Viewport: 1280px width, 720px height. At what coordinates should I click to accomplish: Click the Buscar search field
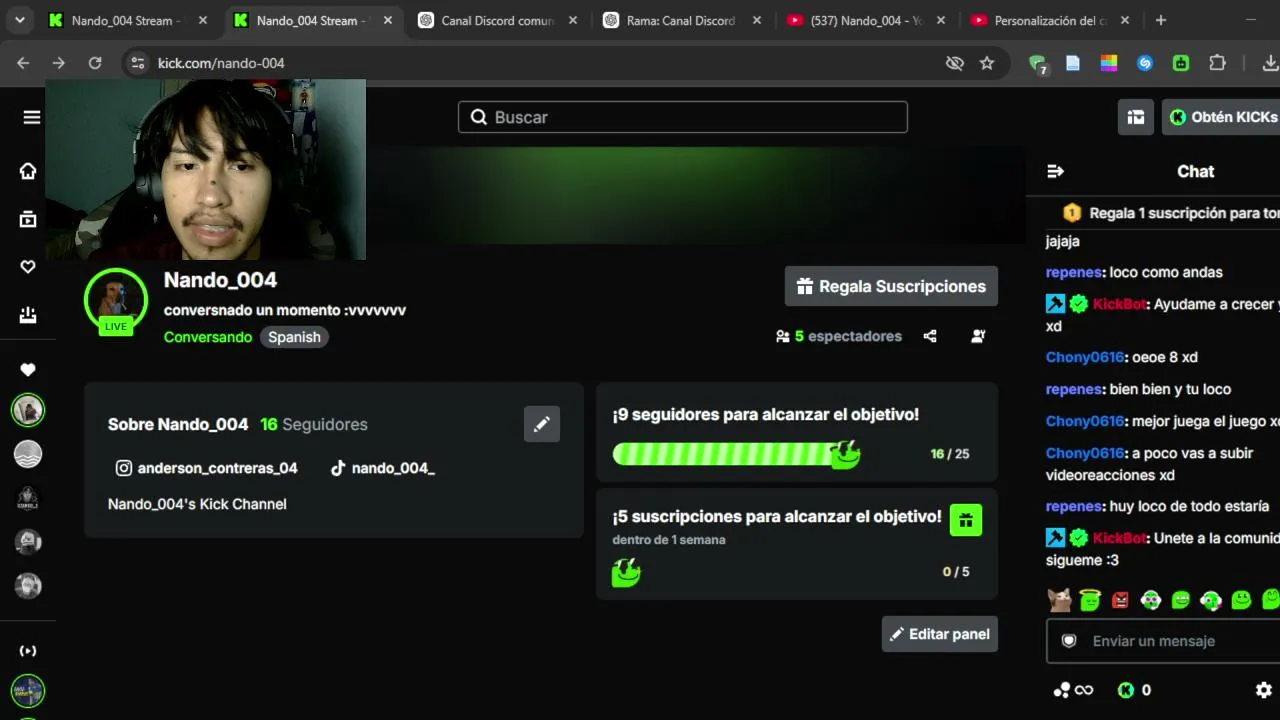tap(683, 117)
